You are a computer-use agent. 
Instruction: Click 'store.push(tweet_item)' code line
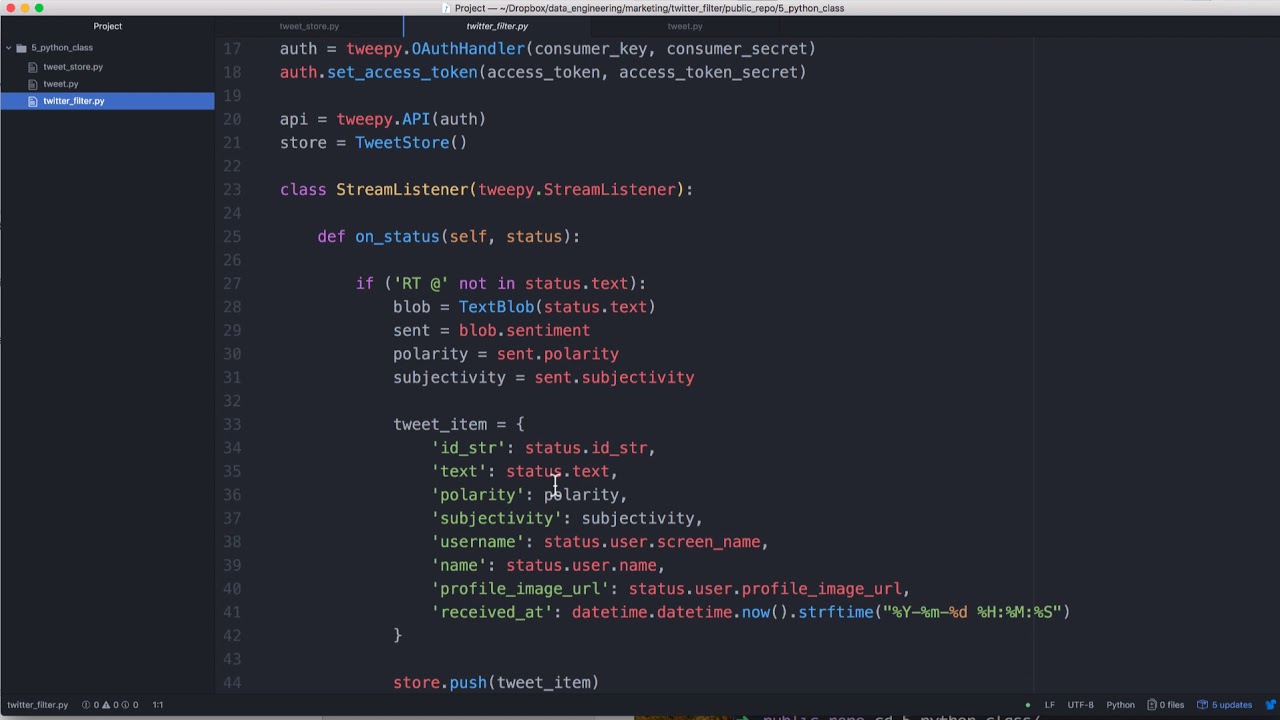click(x=496, y=682)
